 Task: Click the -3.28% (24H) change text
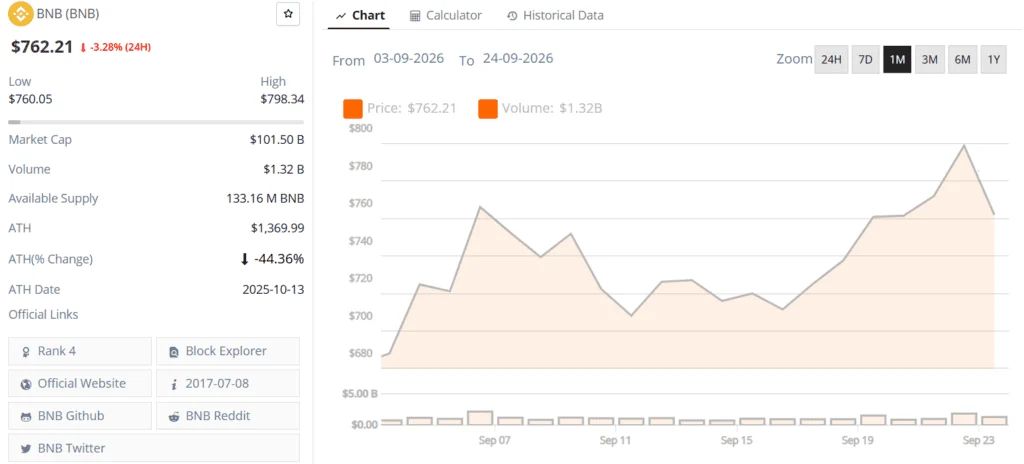tap(120, 48)
